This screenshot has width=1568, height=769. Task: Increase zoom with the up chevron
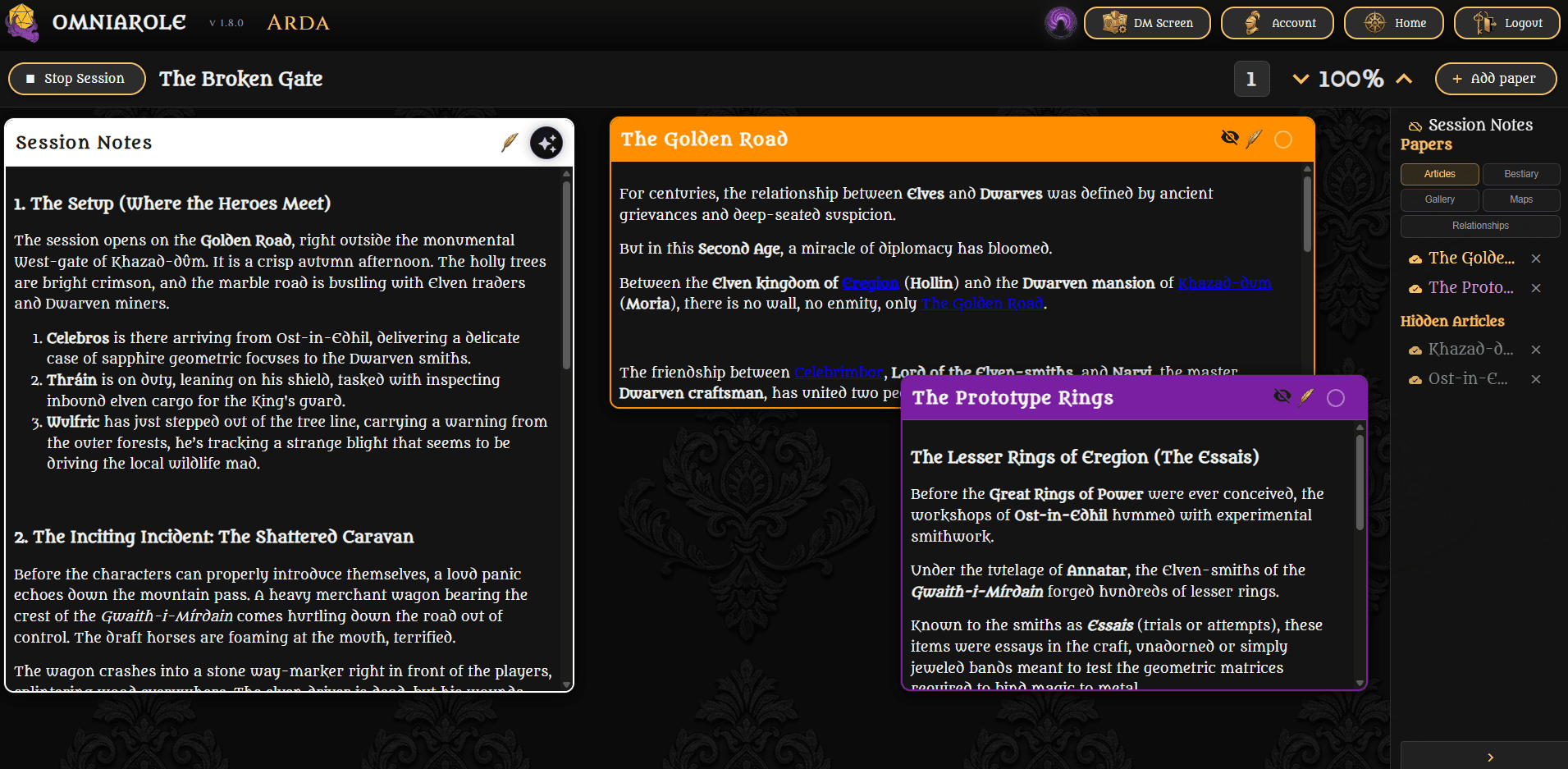(x=1404, y=79)
